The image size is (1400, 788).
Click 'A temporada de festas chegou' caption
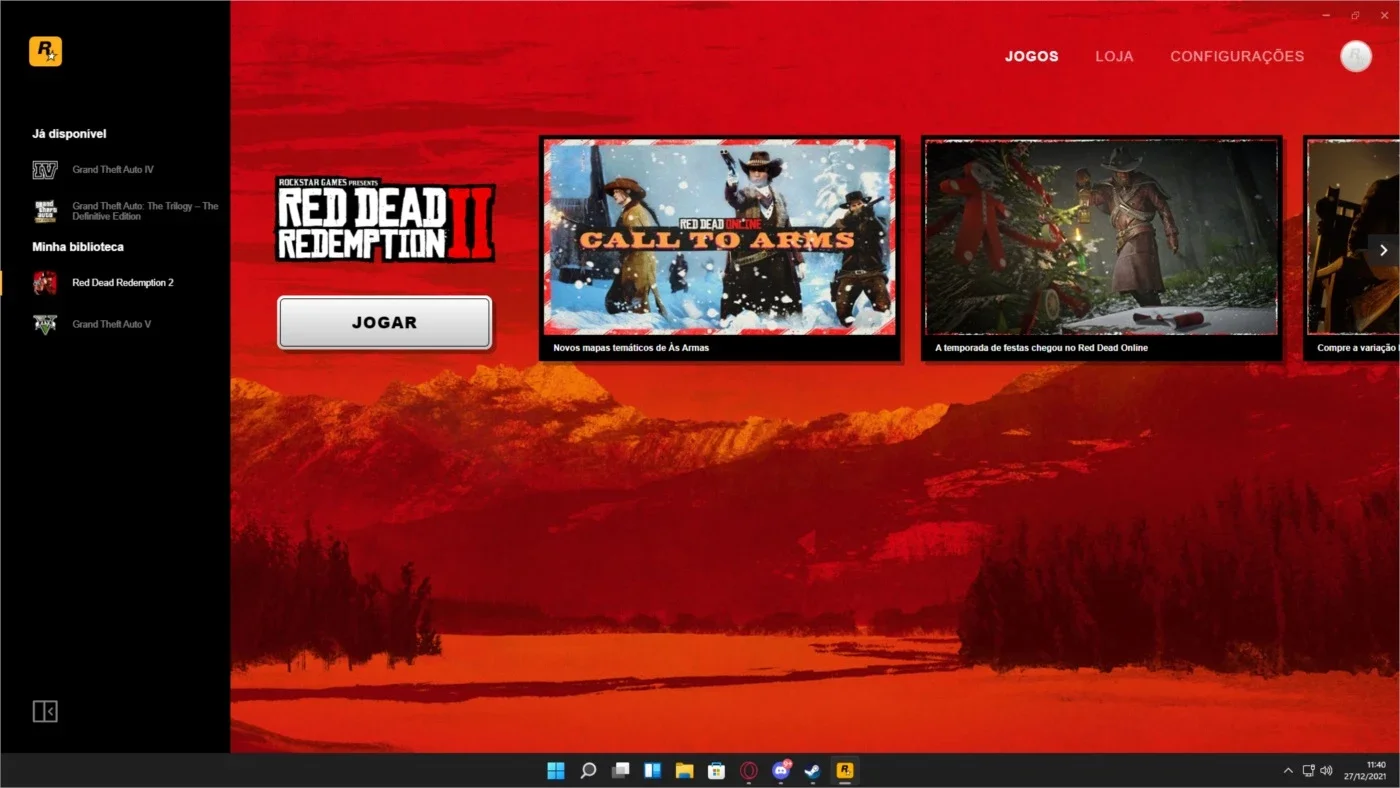point(1041,348)
